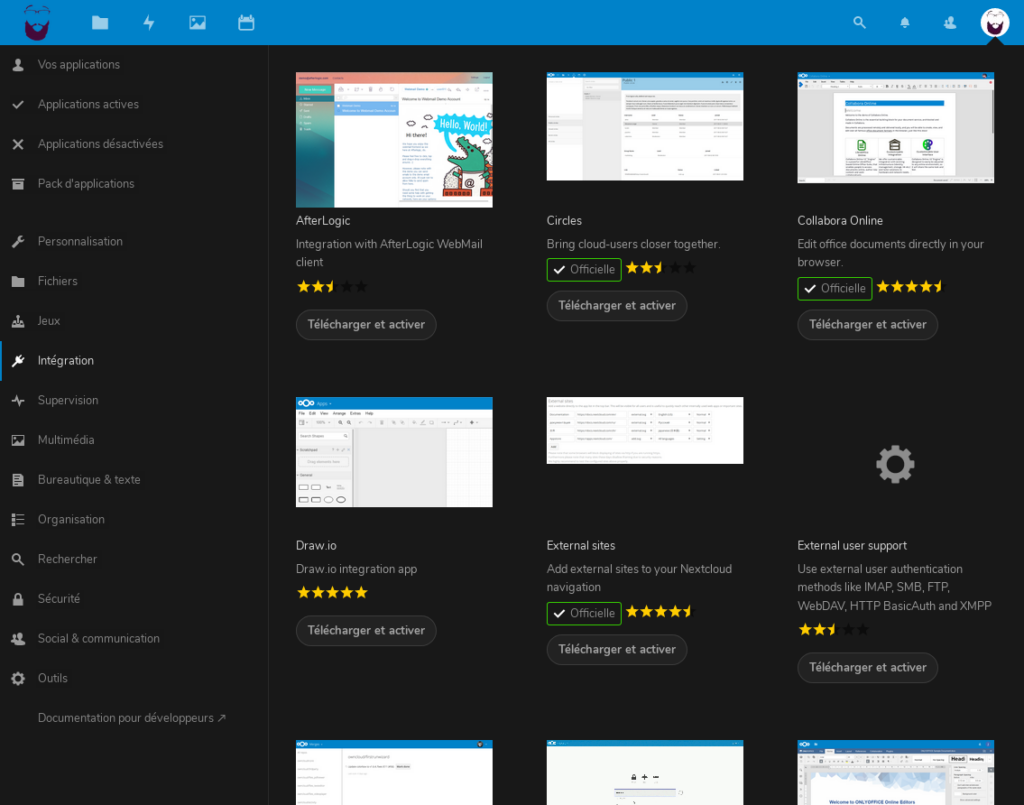1024x805 pixels.
Task: Open the search magnifier in header
Action: tap(859, 22)
